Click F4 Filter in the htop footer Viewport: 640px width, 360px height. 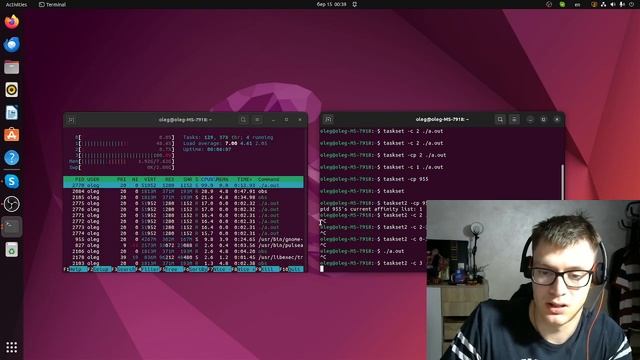(149, 269)
